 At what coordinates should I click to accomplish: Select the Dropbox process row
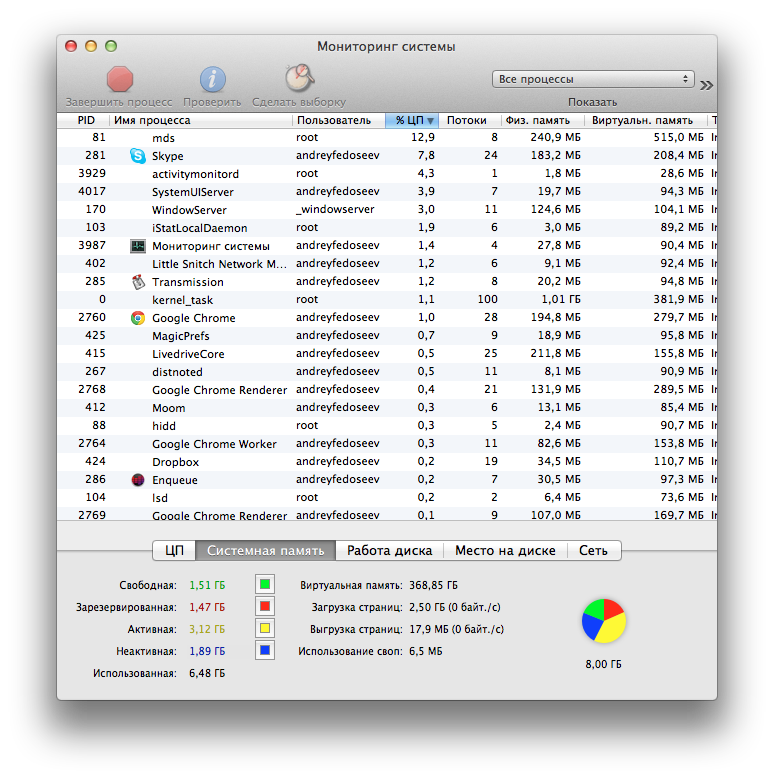pyautogui.click(x=387, y=462)
